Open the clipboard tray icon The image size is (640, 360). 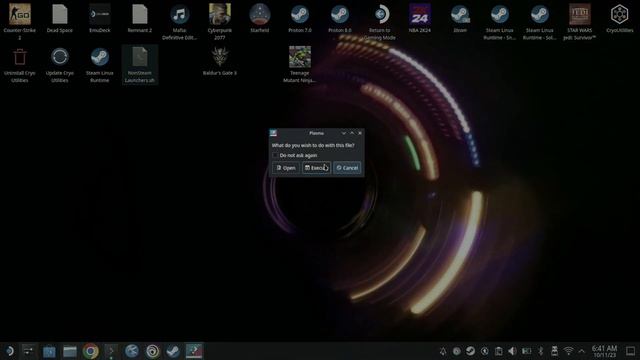point(498,351)
